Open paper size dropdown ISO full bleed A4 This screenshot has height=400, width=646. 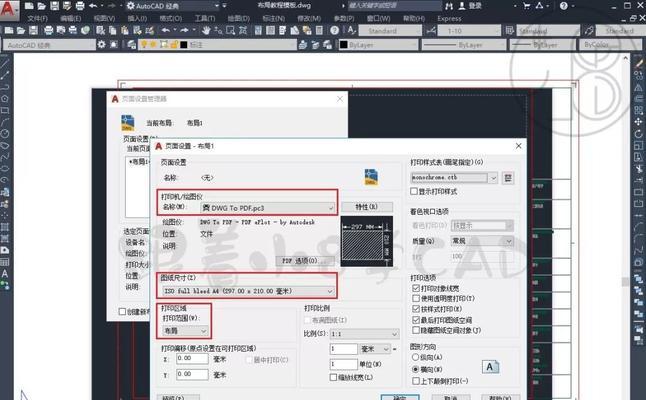(248, 291)
